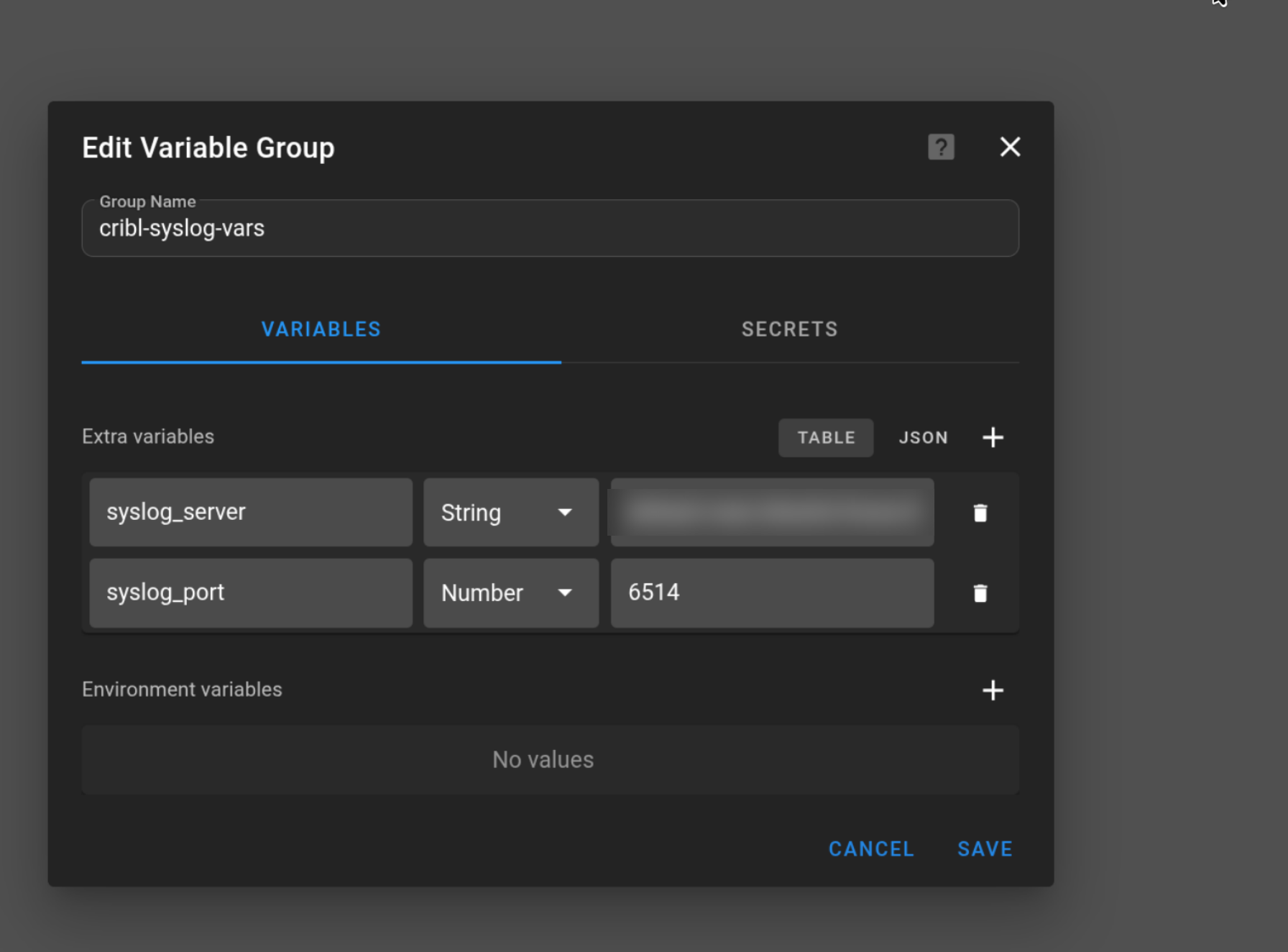
Task: Open the String type dropdown
Action: [511, 513]
